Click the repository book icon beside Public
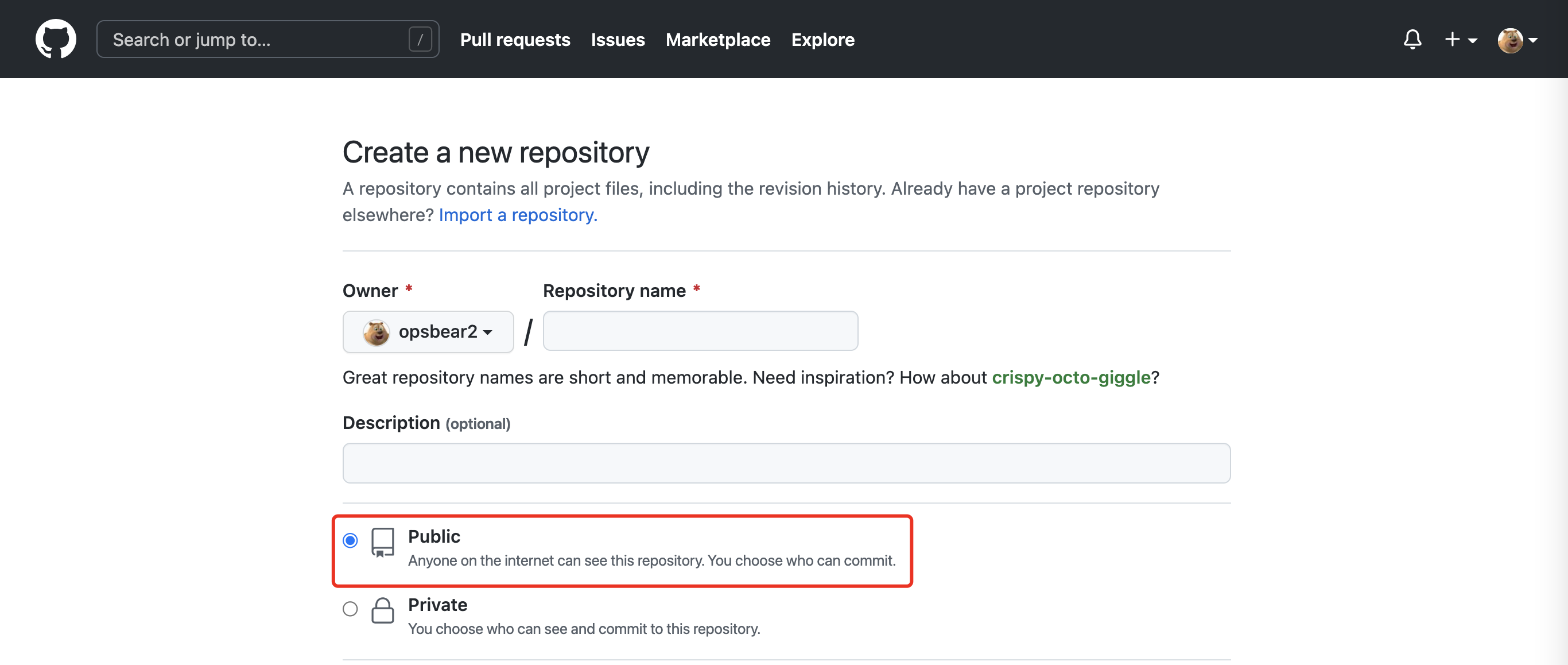Viewport: 1568px width, 665px height. 383,542
